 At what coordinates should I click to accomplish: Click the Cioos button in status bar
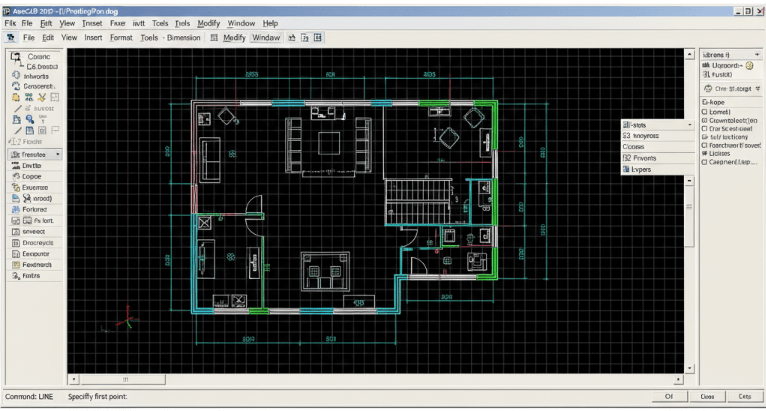[707, 396]
